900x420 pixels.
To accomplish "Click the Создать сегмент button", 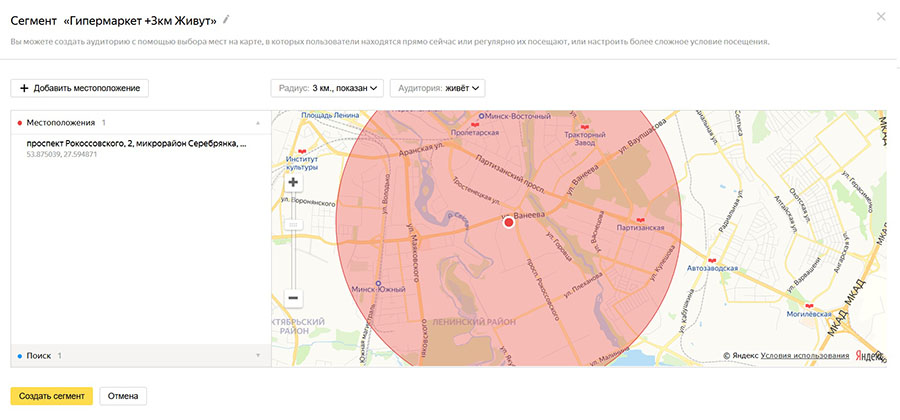I will tap(51, 395).
